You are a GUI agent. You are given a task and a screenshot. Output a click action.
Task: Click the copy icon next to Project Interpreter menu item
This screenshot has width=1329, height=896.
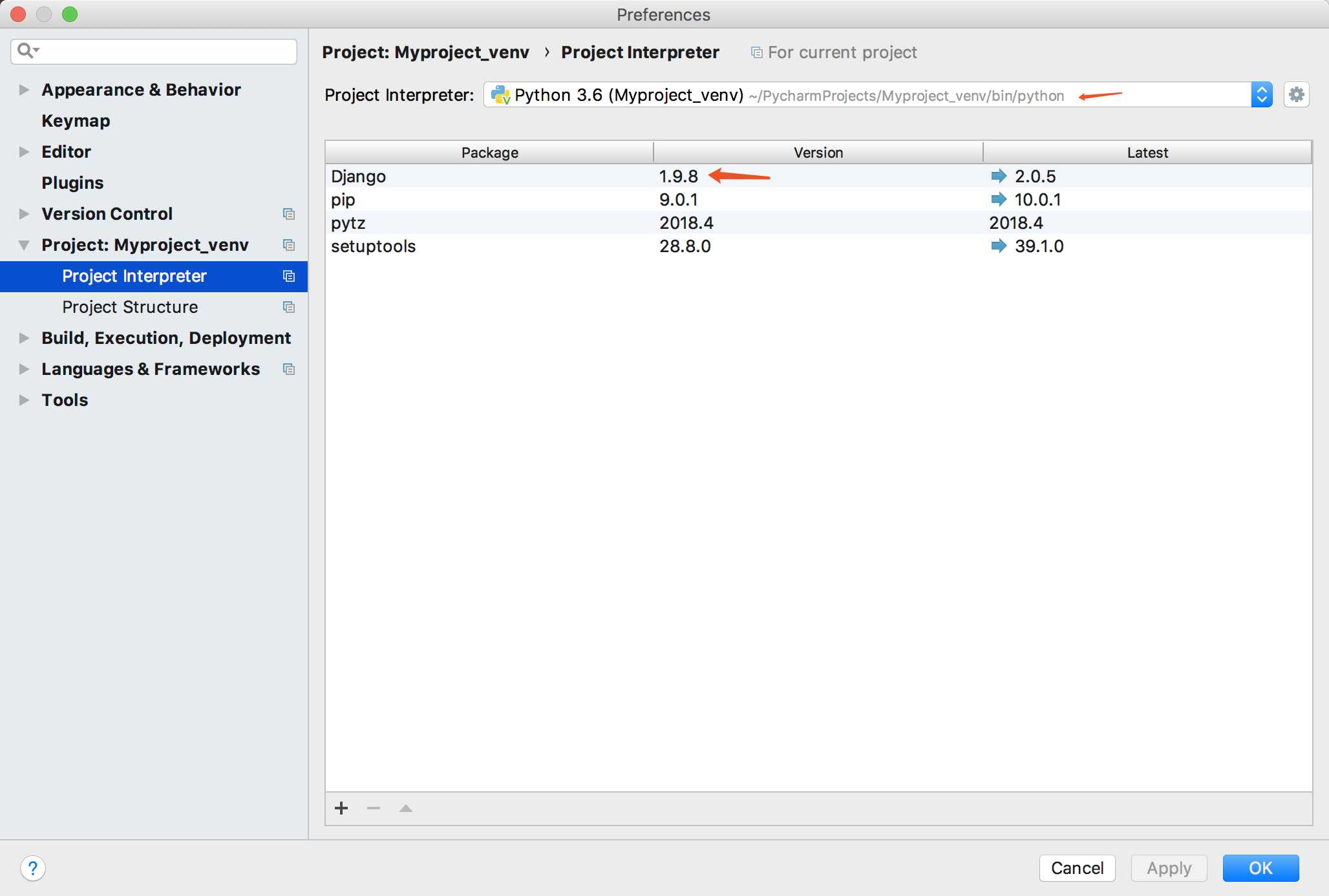289,275
